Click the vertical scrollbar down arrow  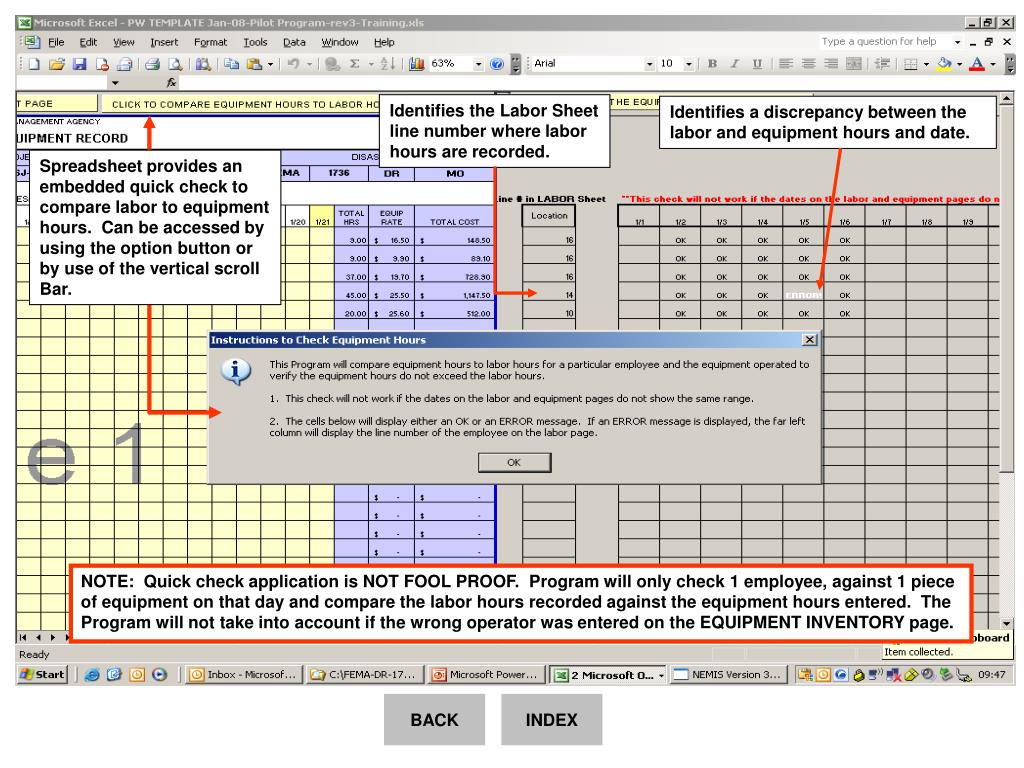pyautogui.click(x=1006, y=624)
